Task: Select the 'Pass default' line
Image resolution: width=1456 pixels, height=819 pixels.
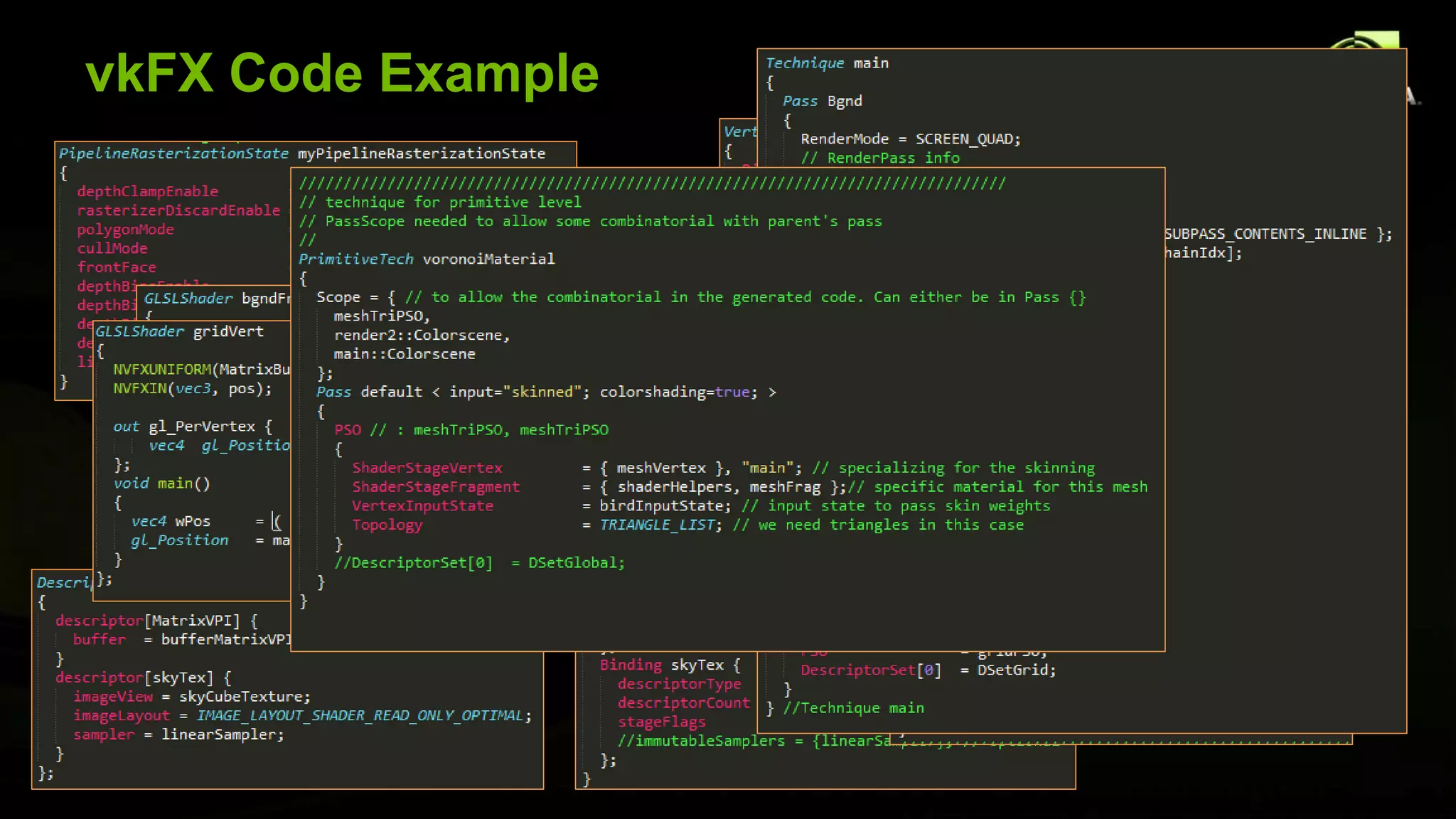Action: [546, 392]
